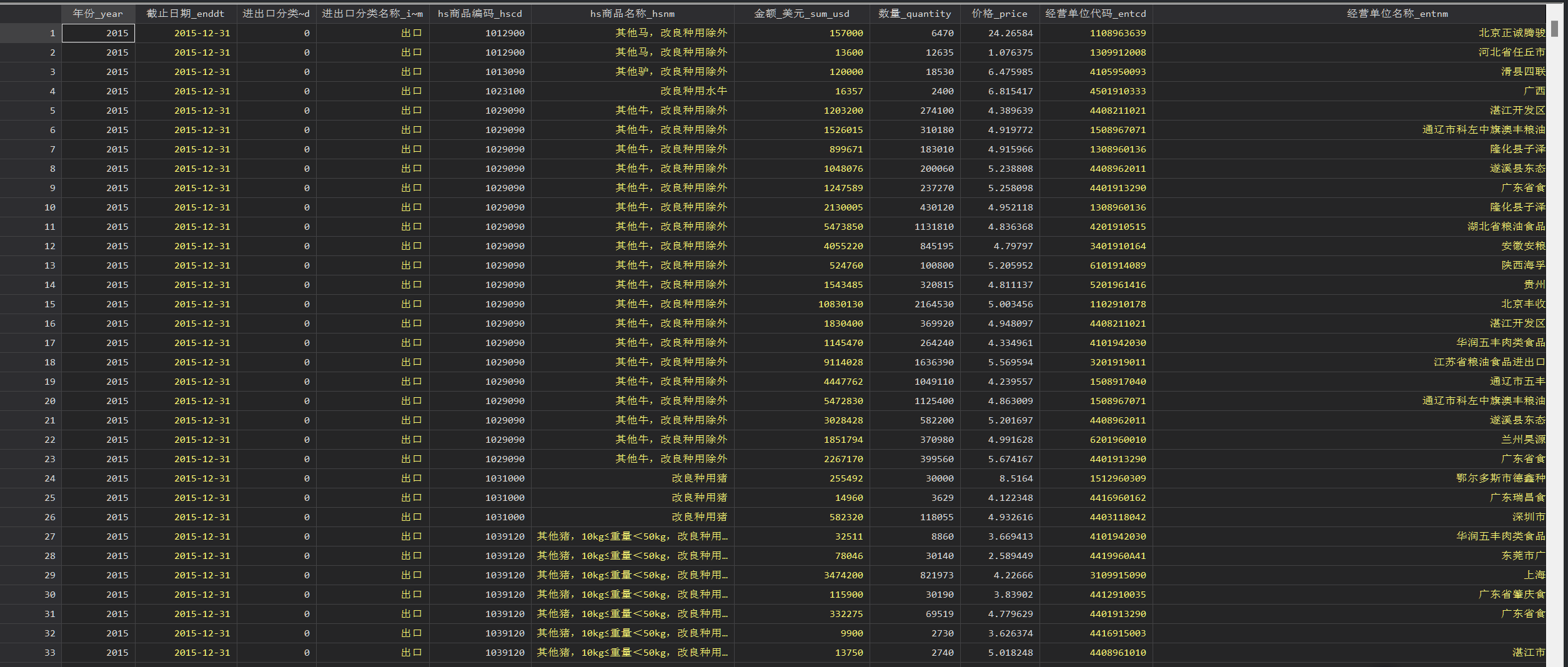The image size is (1568, 667).
Task: Select the hs商品名称_hsnm column header
Action: [632, 14]
